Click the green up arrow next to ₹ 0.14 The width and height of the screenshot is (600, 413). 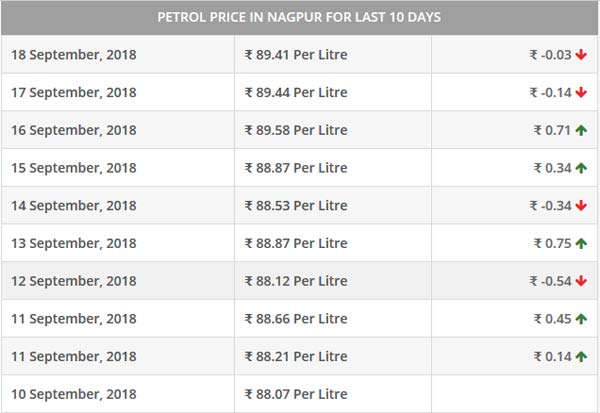tap(581, 356)
